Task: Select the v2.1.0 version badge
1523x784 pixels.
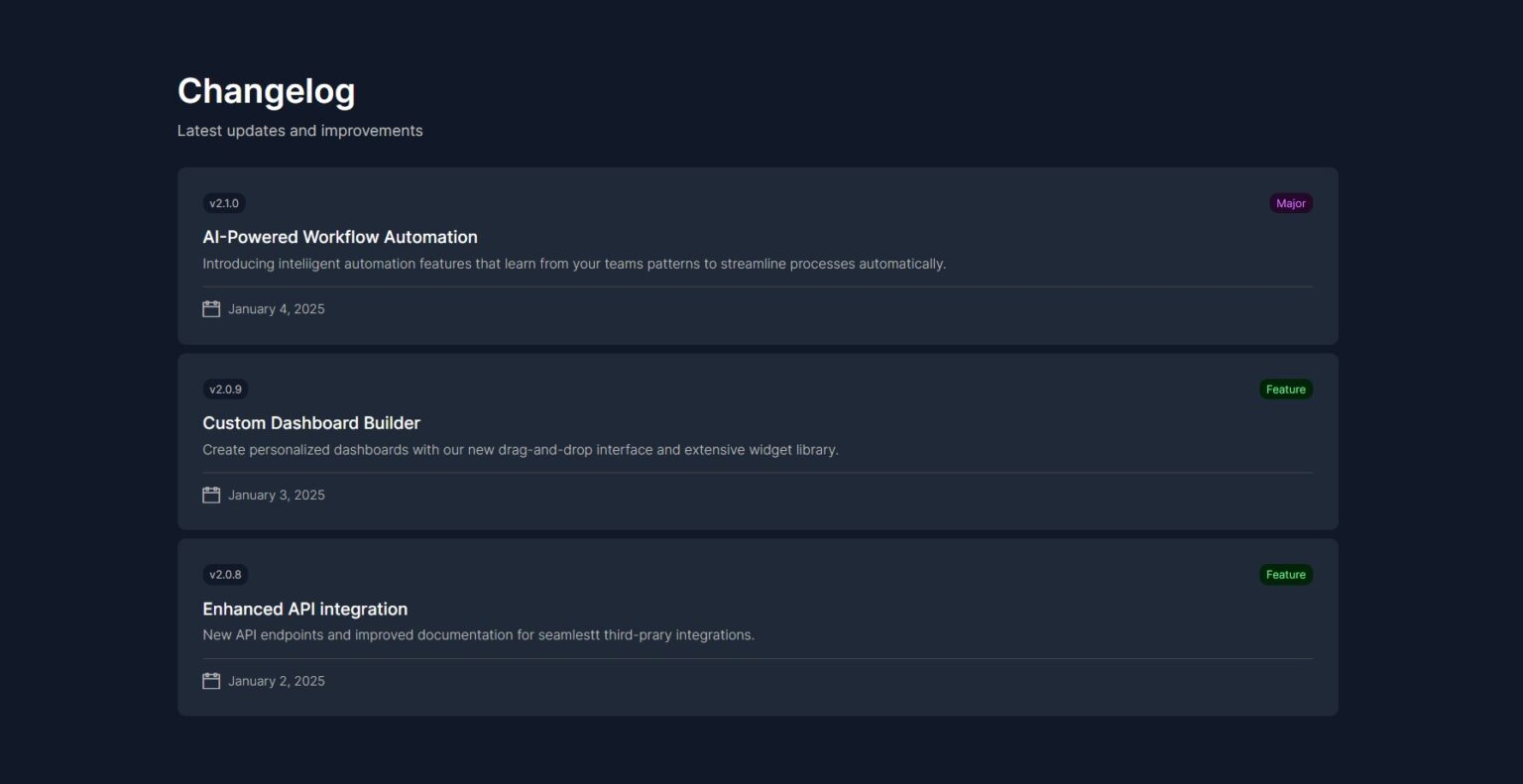Action: [x=224, y=203]
